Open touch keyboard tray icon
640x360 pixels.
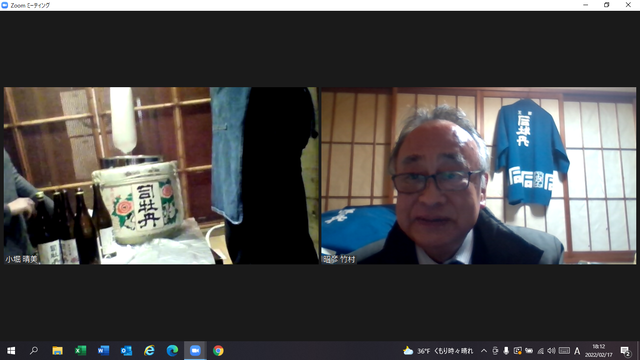(x=564, y=351)
